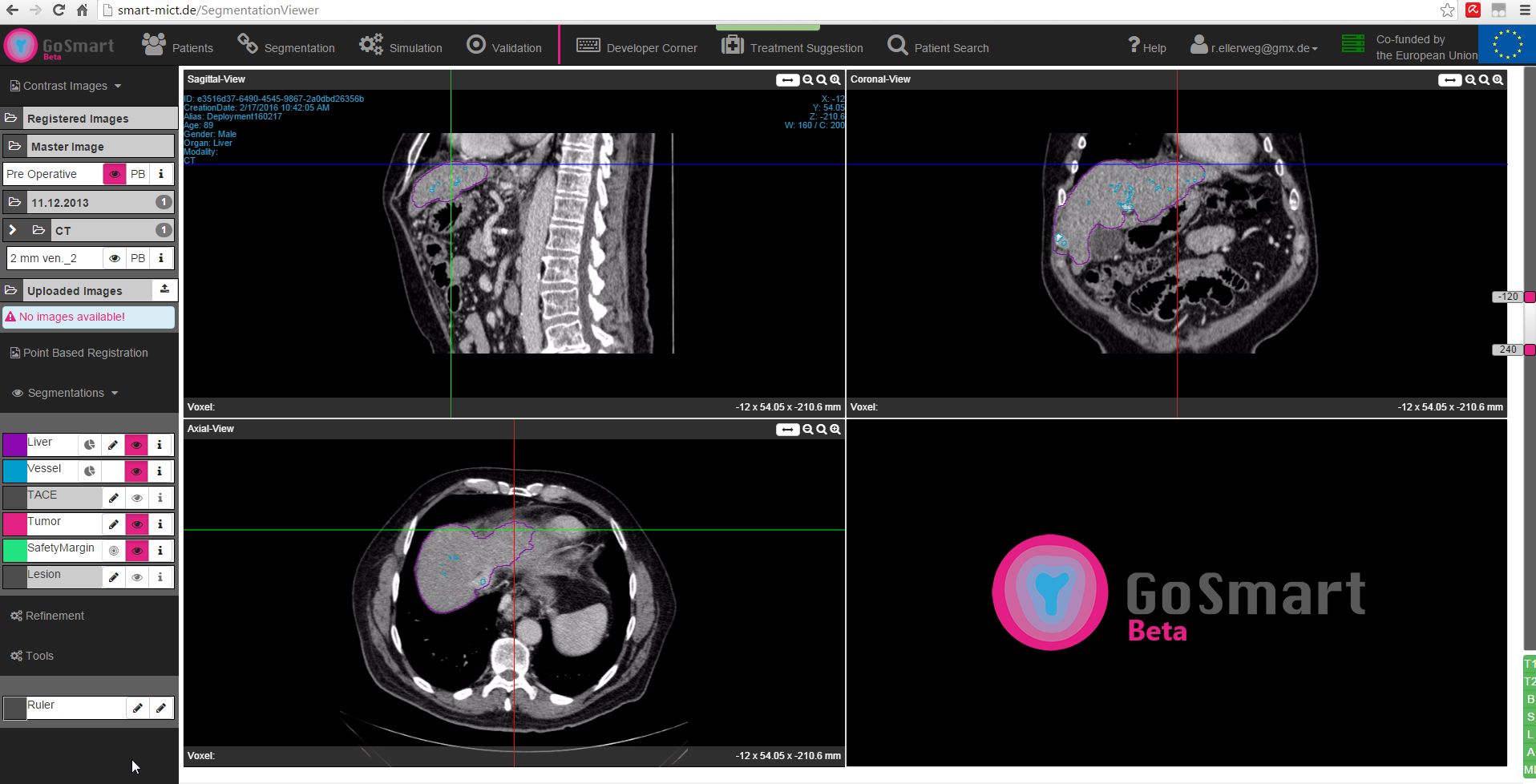
Task: Toggle Pre Operative image visibility
Action: tap(115, 174)
